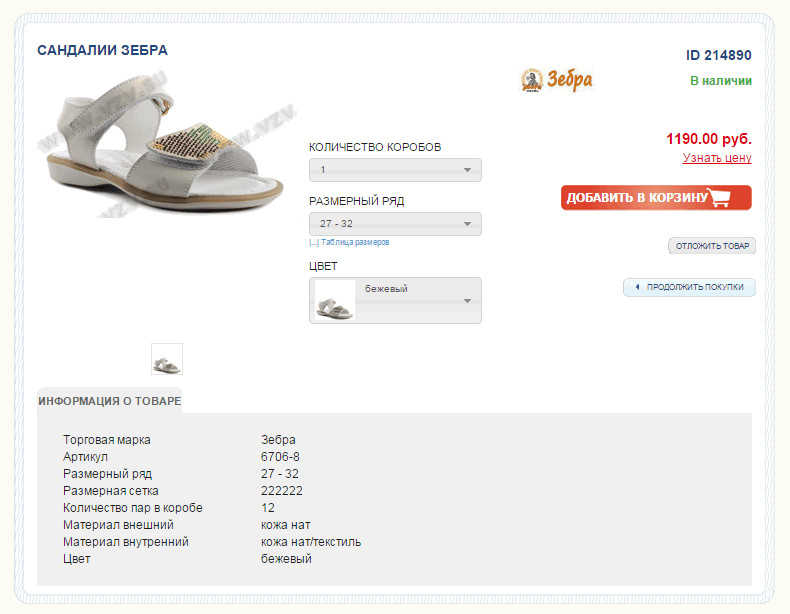Click the size table bracket icon
Viewport: 790px width, 614px height.
[314, 243]
